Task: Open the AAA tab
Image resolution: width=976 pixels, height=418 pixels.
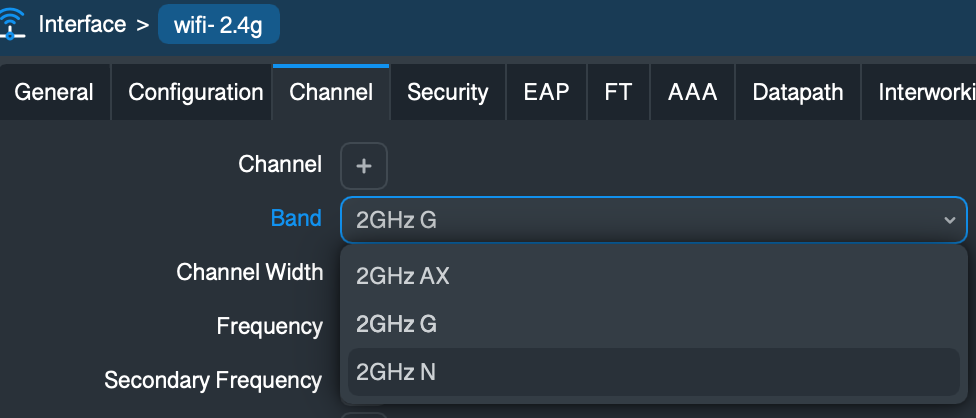Action: 692,93
